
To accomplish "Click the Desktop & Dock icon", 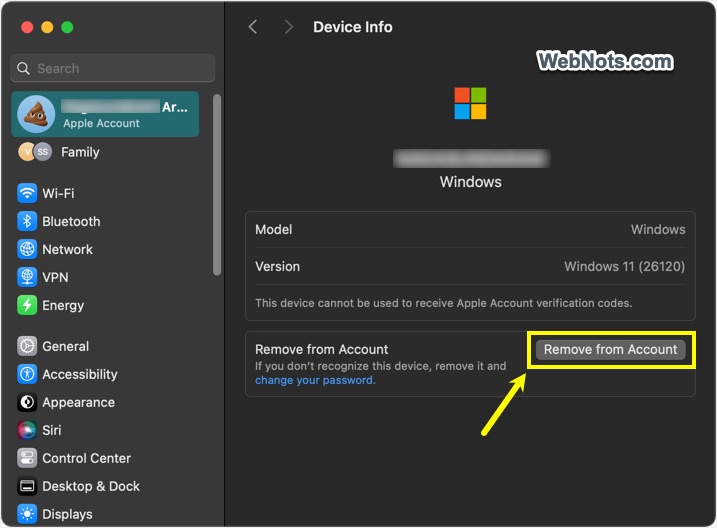I will (27, 486).
